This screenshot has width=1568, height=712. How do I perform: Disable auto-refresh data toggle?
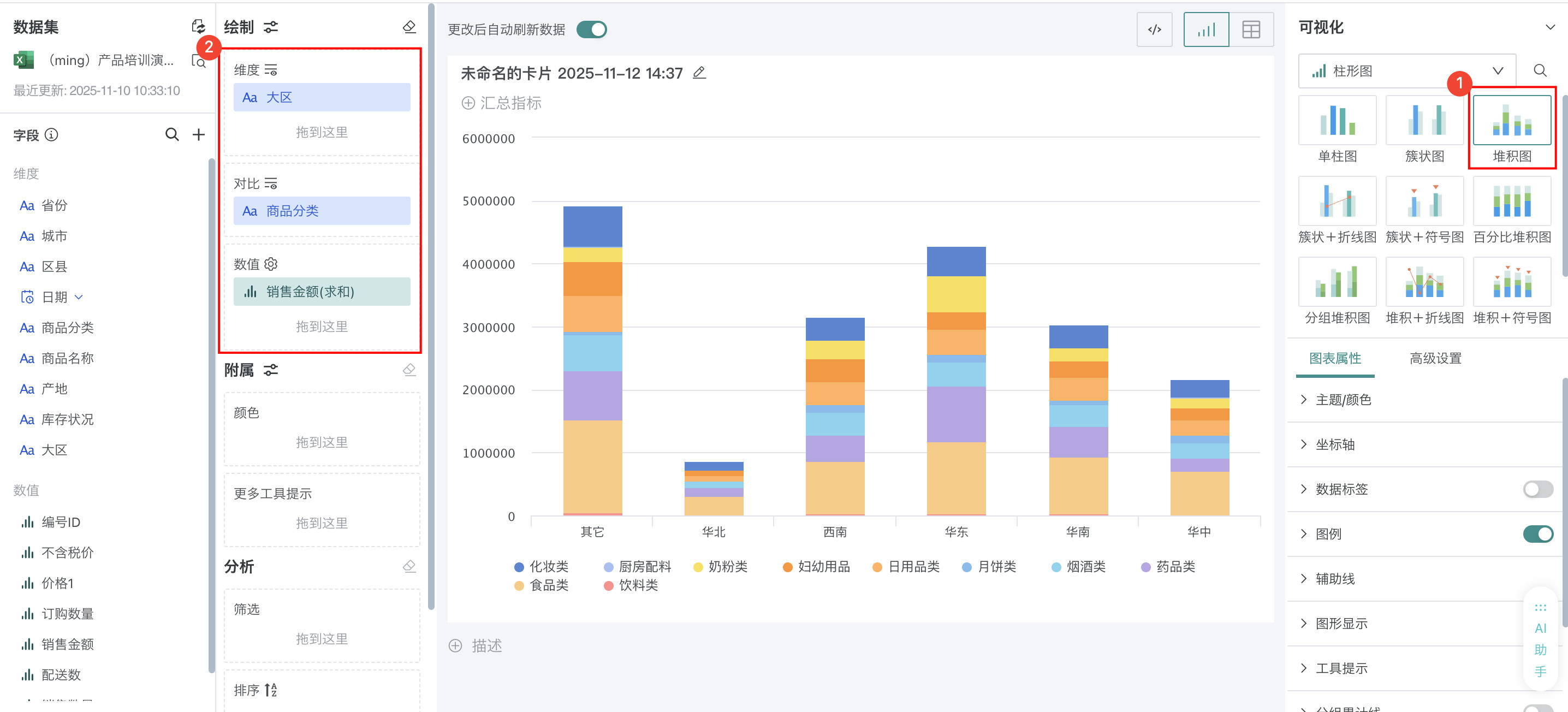pos(591,29)
